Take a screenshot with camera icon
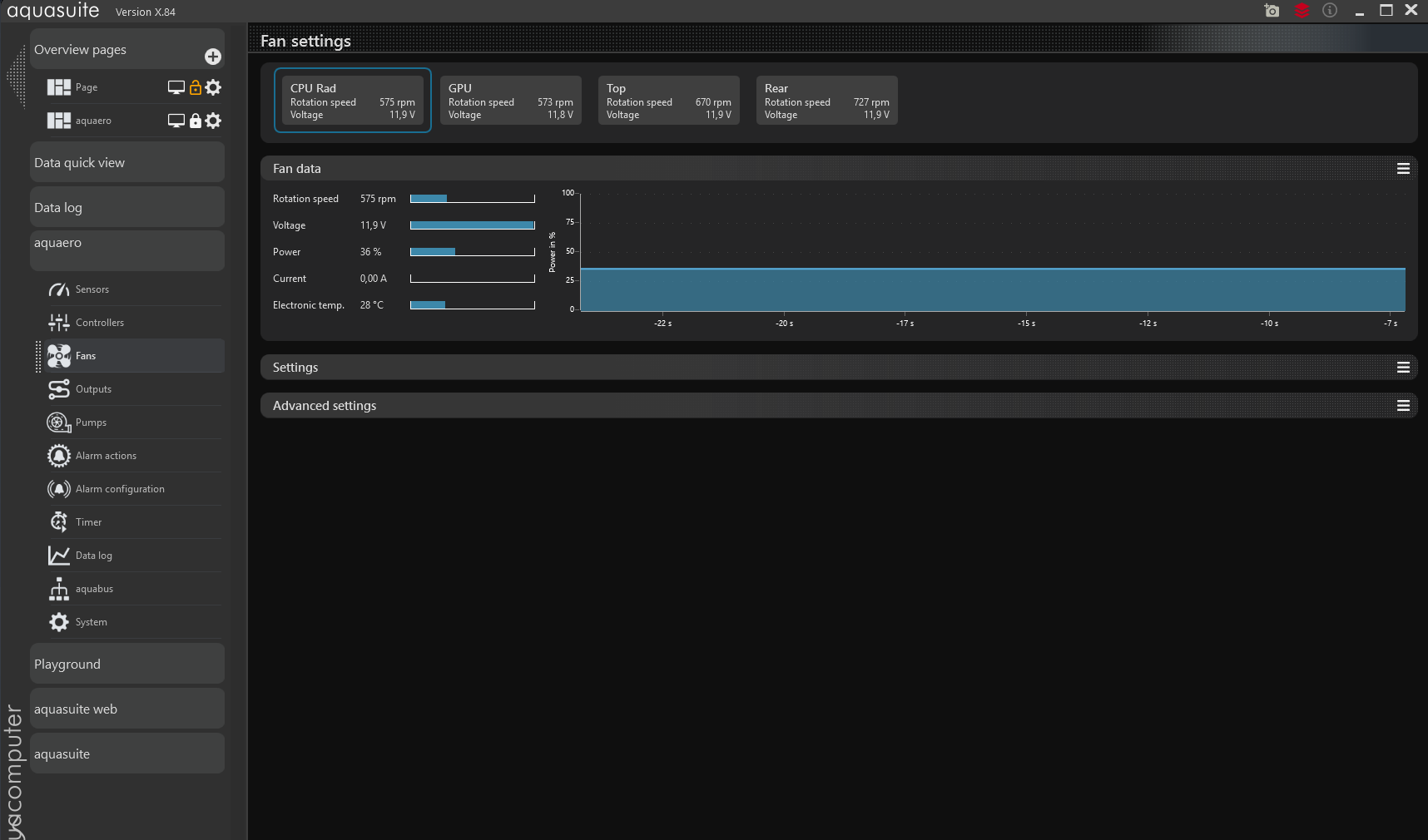Image resolution: width=1428 pixels, height=840 pixels. [1272, 11]
